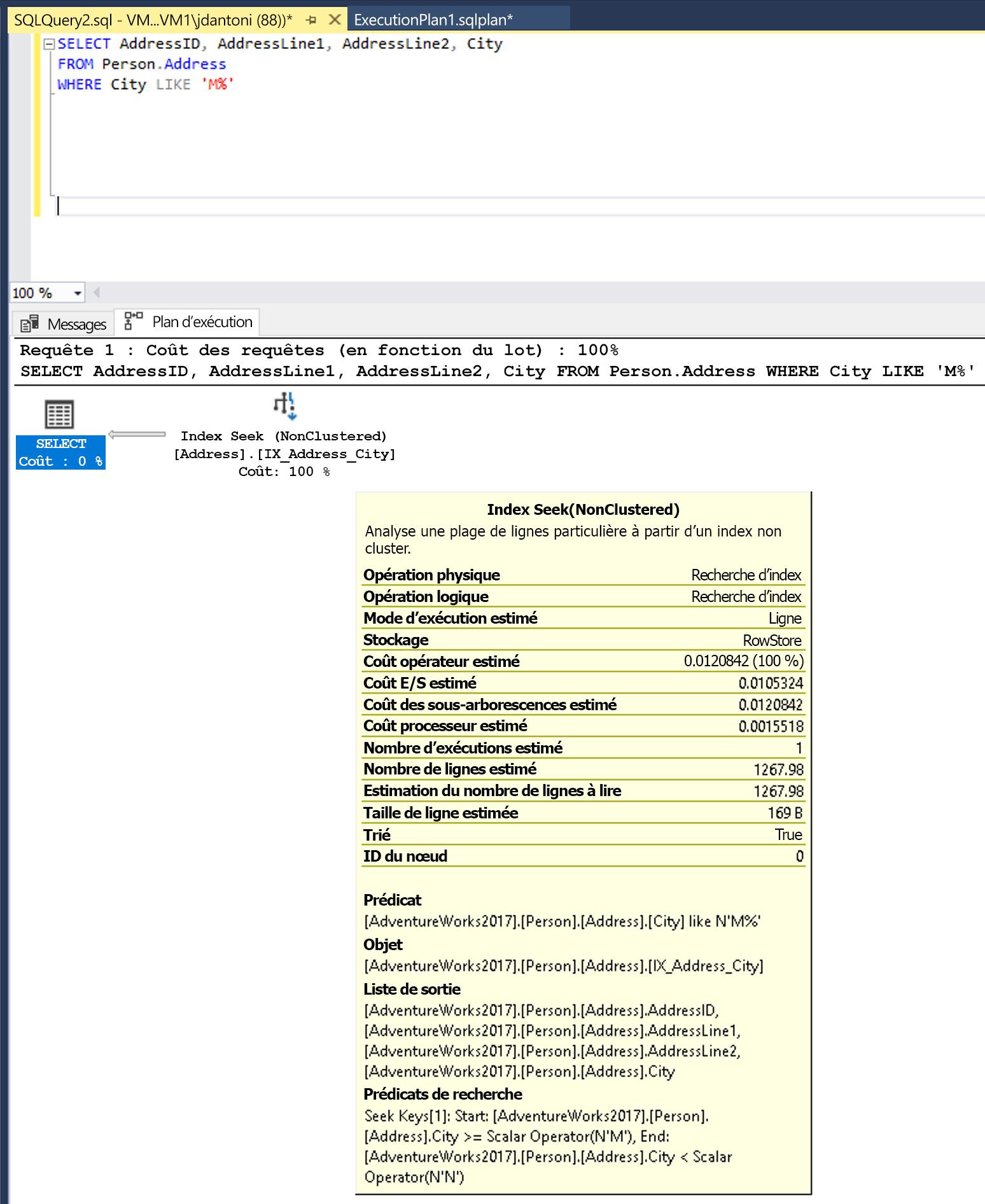
Task: Click the Index Seek(NonClustered) tooltip title
Action: 583,510
